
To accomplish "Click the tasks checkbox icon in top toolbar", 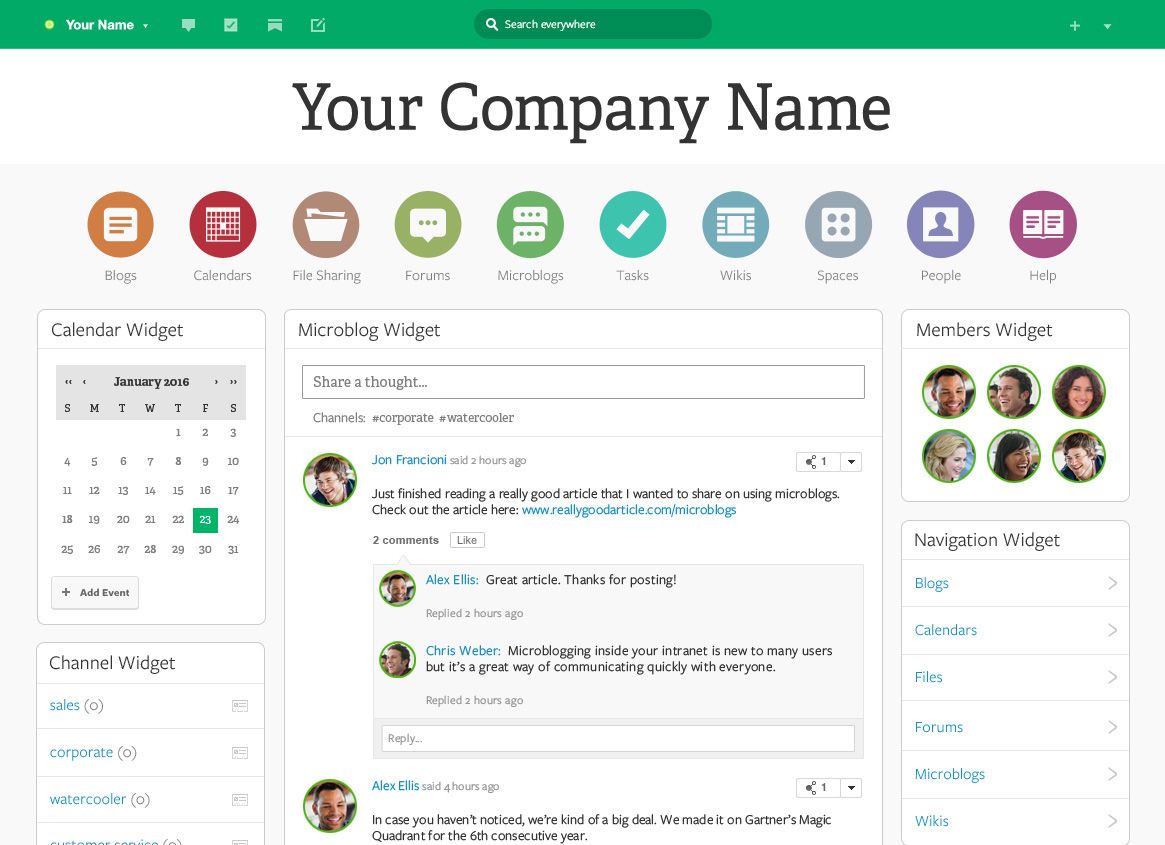I will [231, 24].
